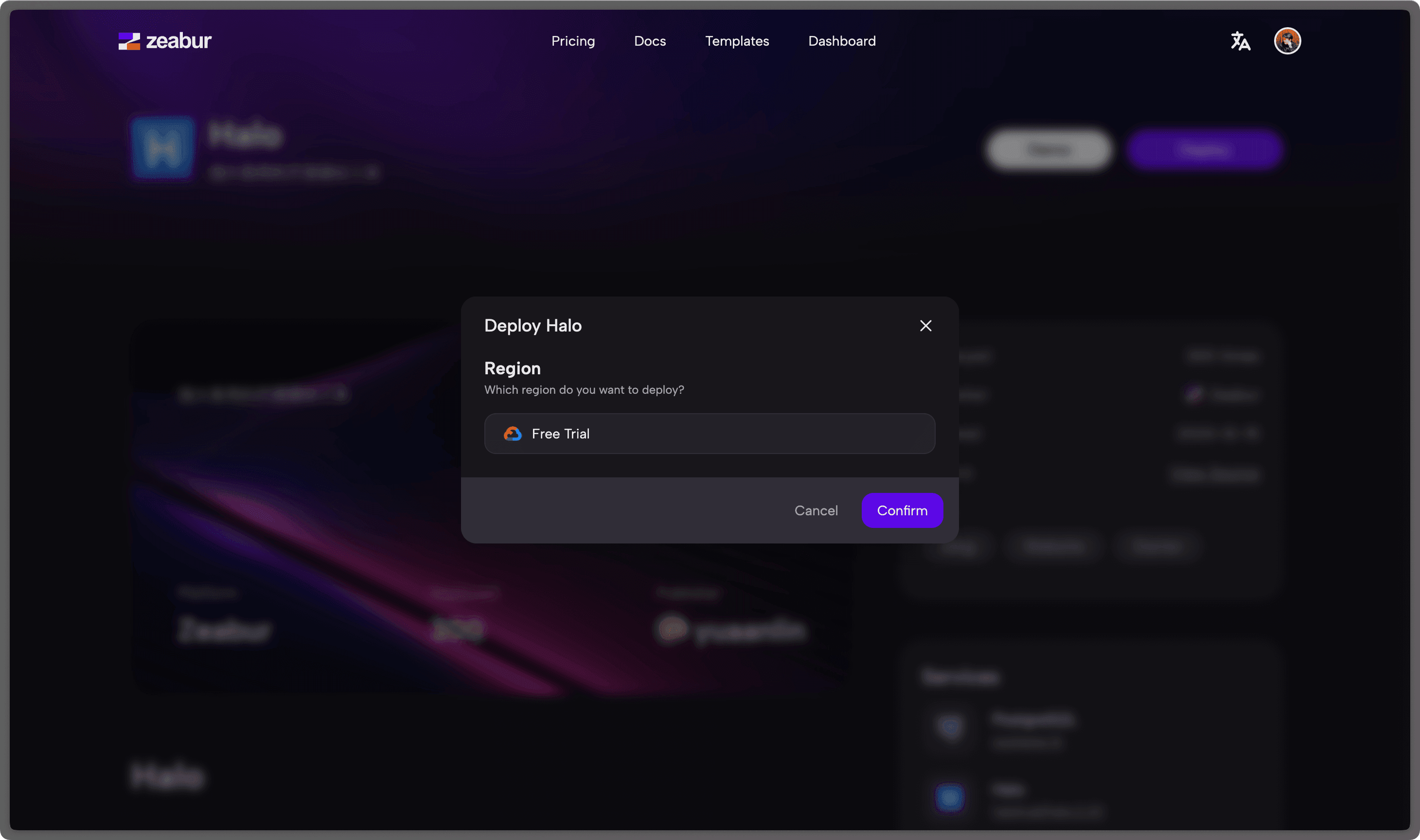The image size is (1420, 840).
Task: Click the Zeabur logo icon
Action: 128,40
